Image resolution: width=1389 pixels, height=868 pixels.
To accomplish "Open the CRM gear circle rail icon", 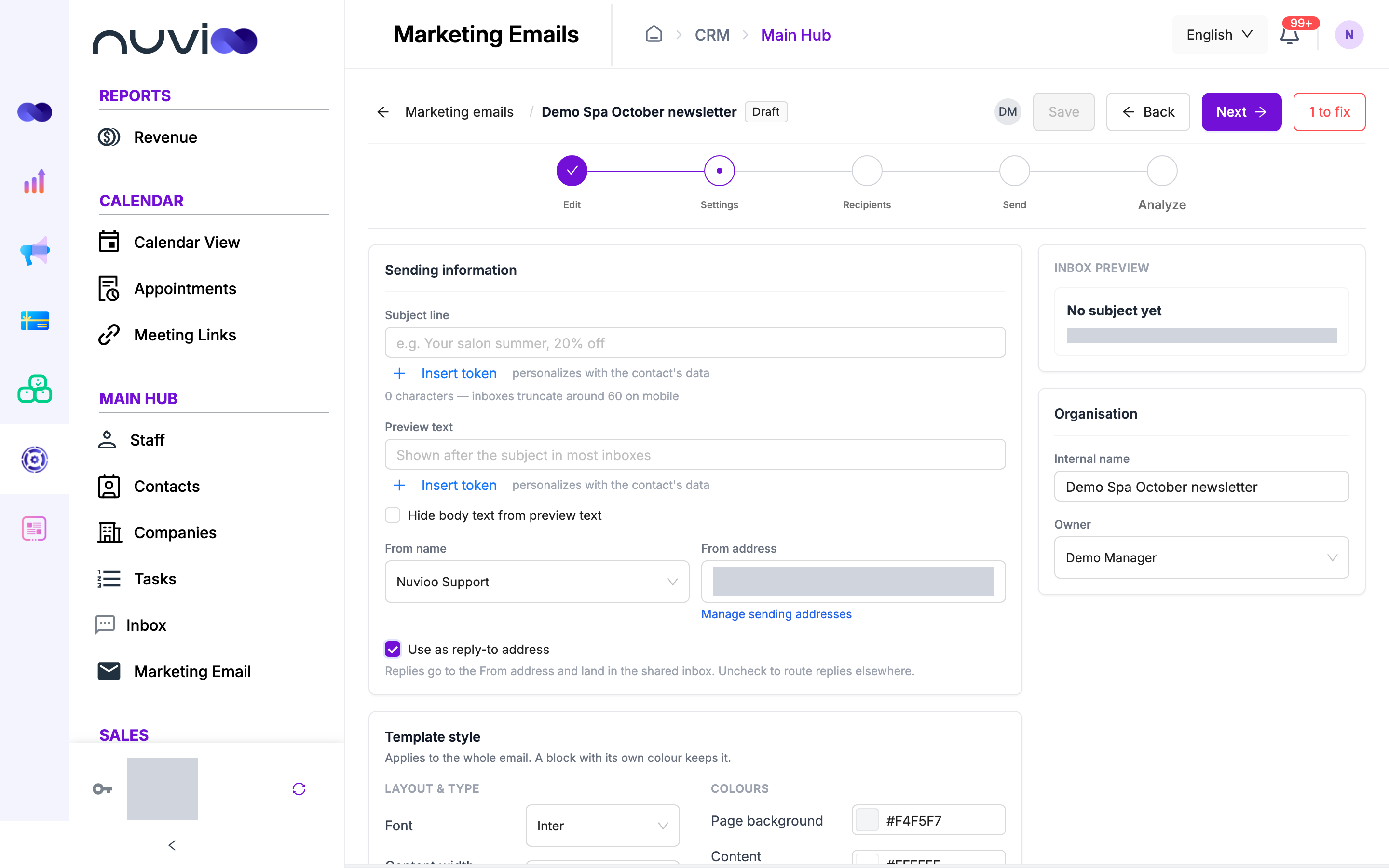I will tap(34, 459).
